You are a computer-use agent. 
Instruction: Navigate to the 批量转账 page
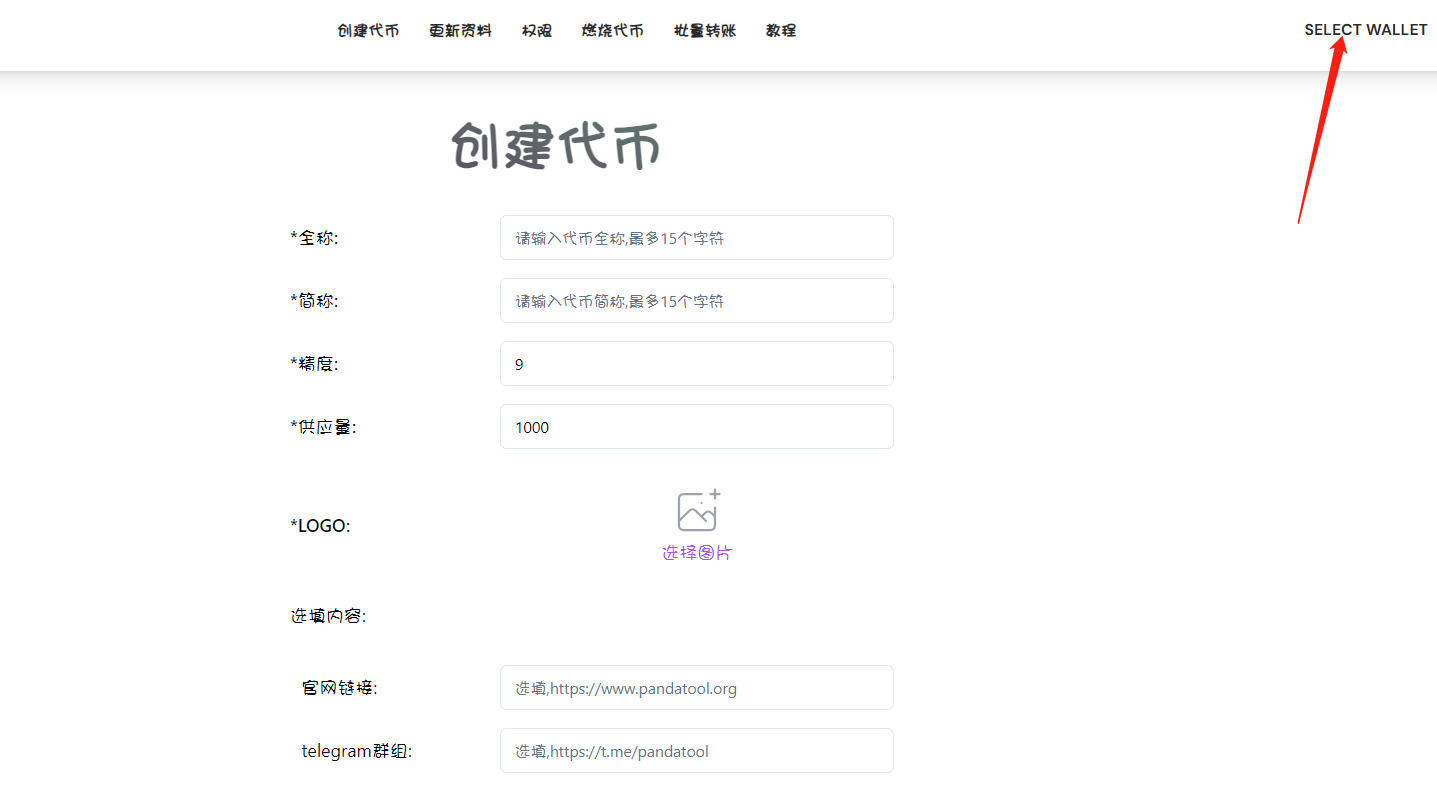(x=705, y=31)
